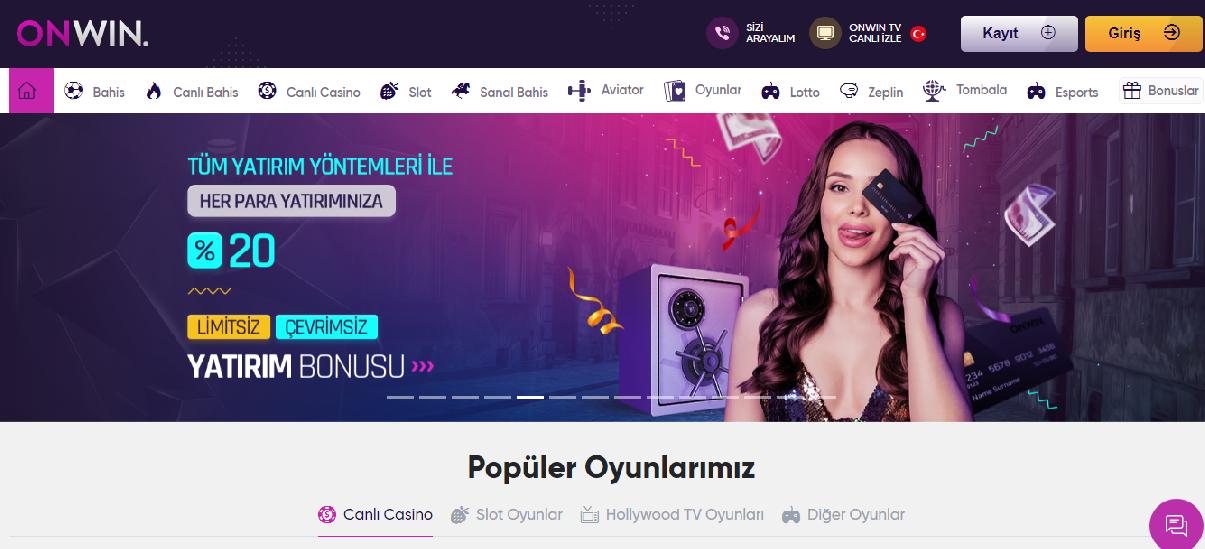The height and width of the screenshot is (549, 1205).
Task: Click the Tombala trophy icon
Action: pyautogui.click(x=934, y=91)
